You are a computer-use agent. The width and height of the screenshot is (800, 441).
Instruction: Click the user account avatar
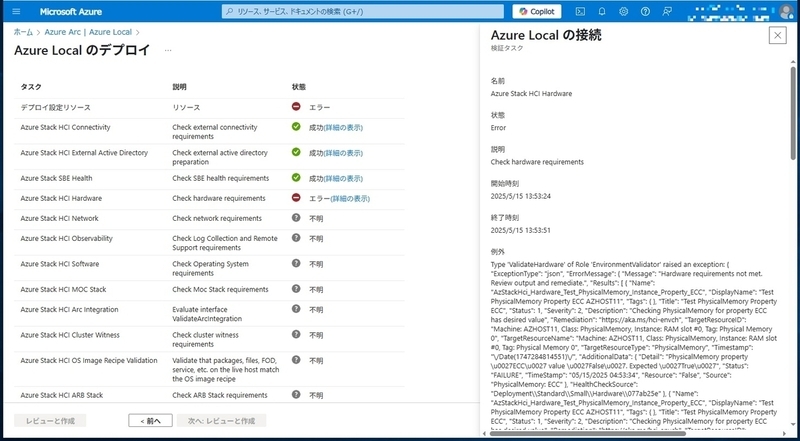[x=786, y=11]
